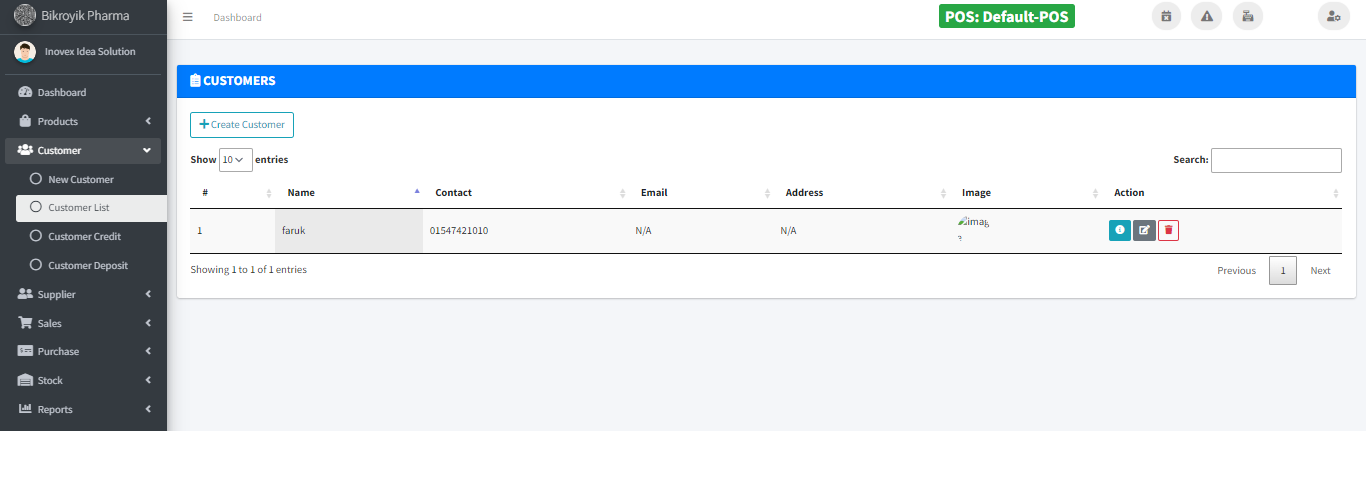Open the cash register POS icon
This screenshot has width=1366, height=483.
(1247, 16)
